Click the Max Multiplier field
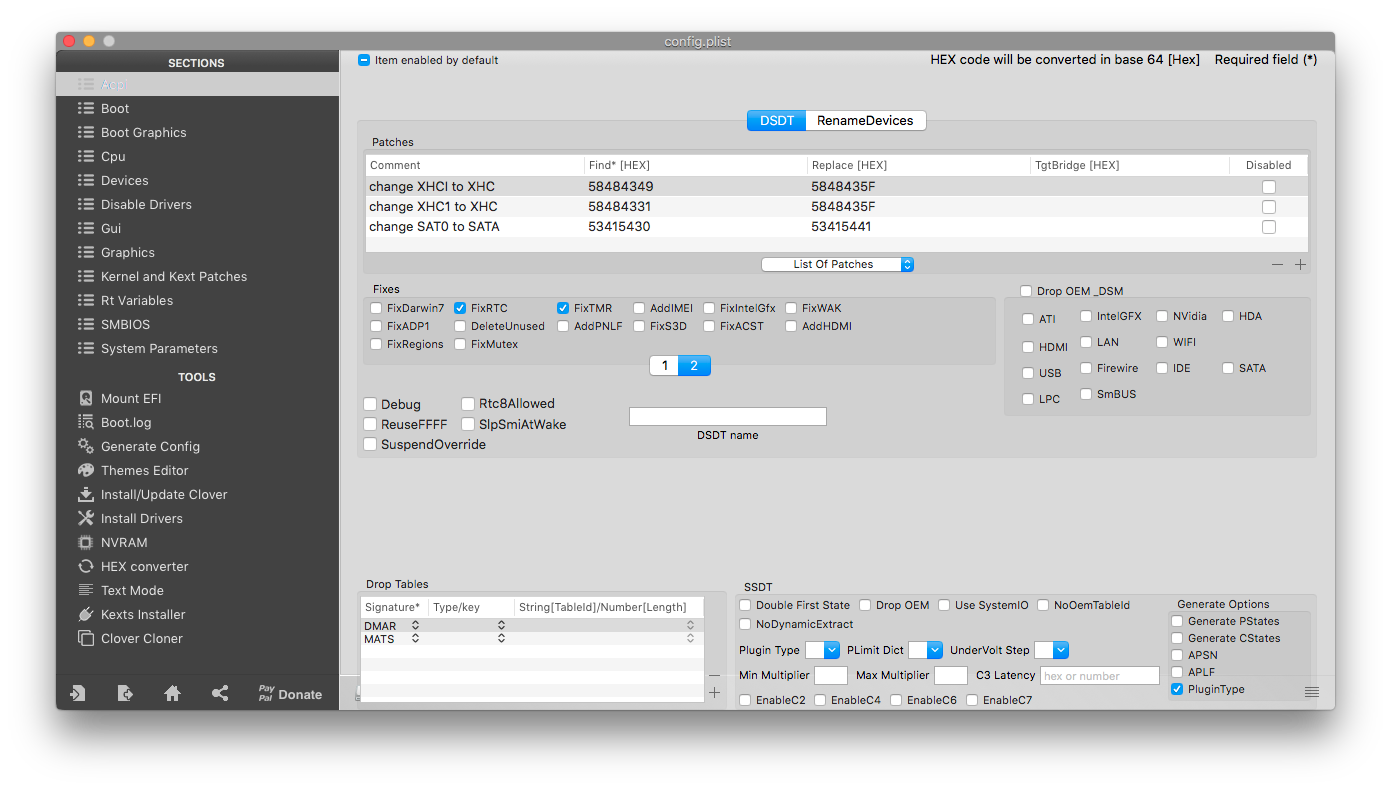The height and width of the screenshot is (790, 1391). click(951, 676)
